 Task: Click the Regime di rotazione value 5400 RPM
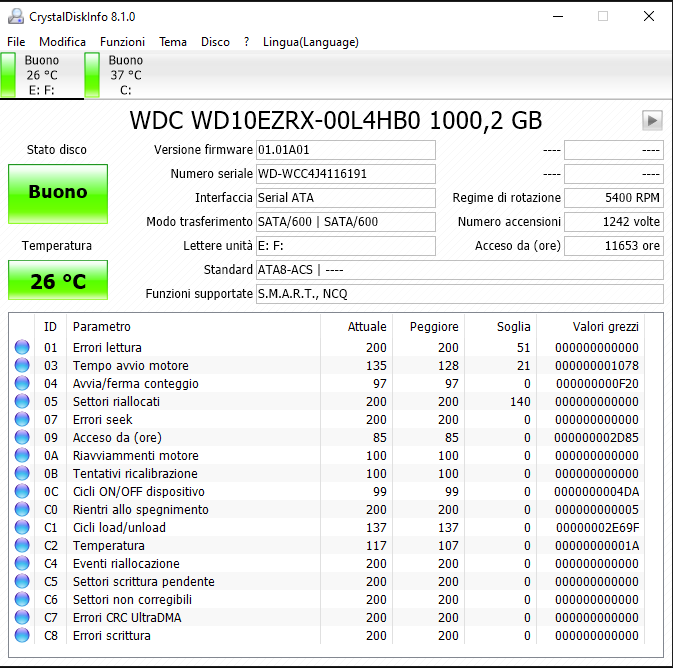point(614,198)
